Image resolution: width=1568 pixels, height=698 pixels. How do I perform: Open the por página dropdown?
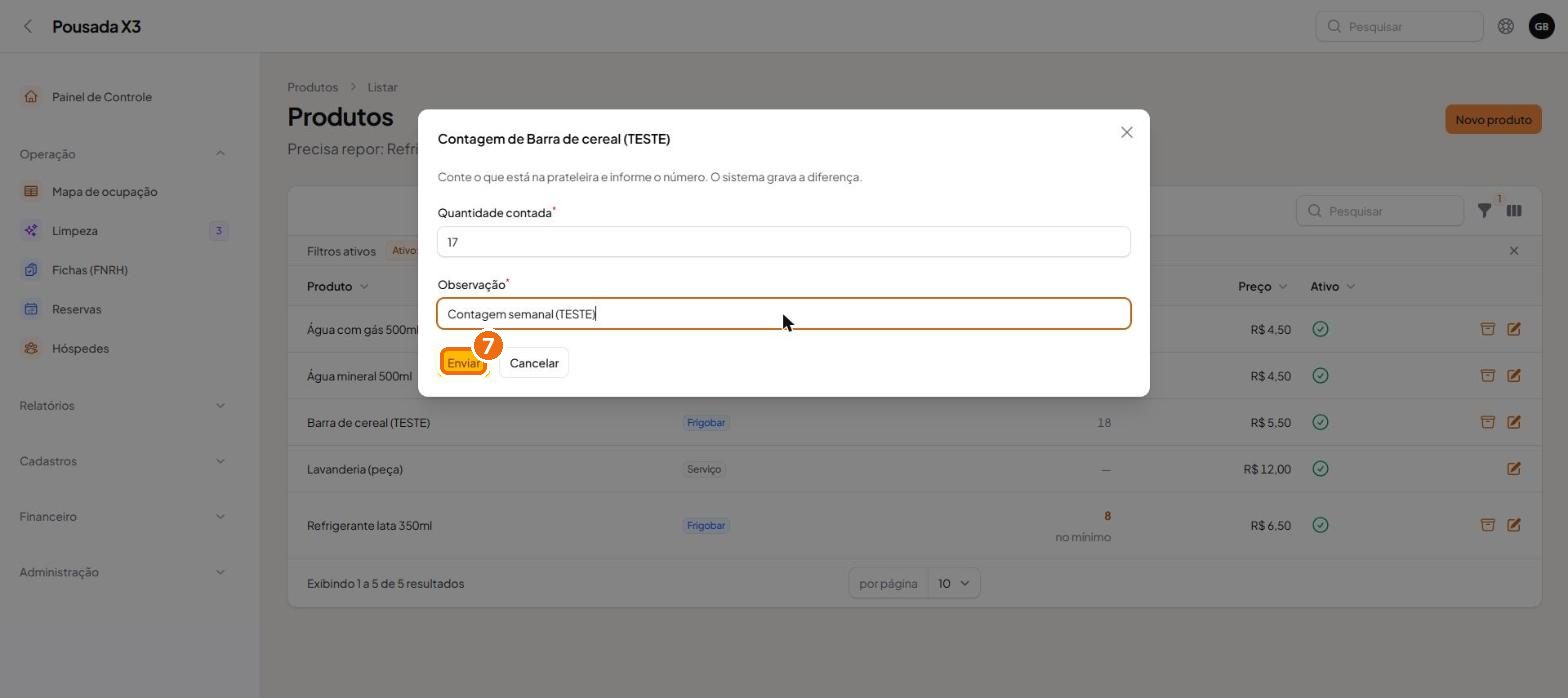(954, 584)
